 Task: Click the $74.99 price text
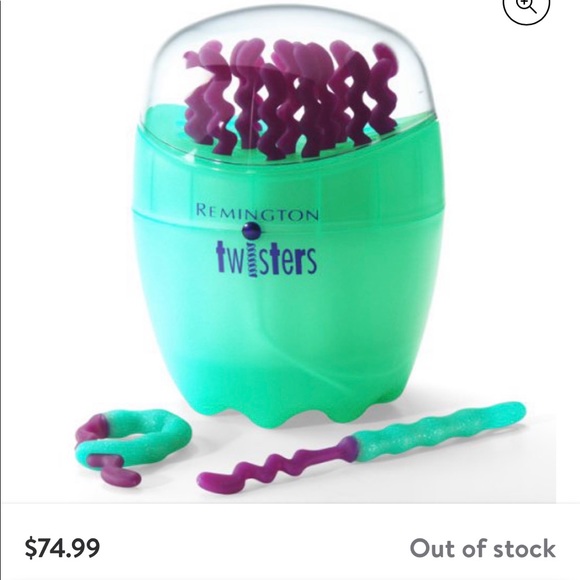pyautogui.click(x=62, y=548)
